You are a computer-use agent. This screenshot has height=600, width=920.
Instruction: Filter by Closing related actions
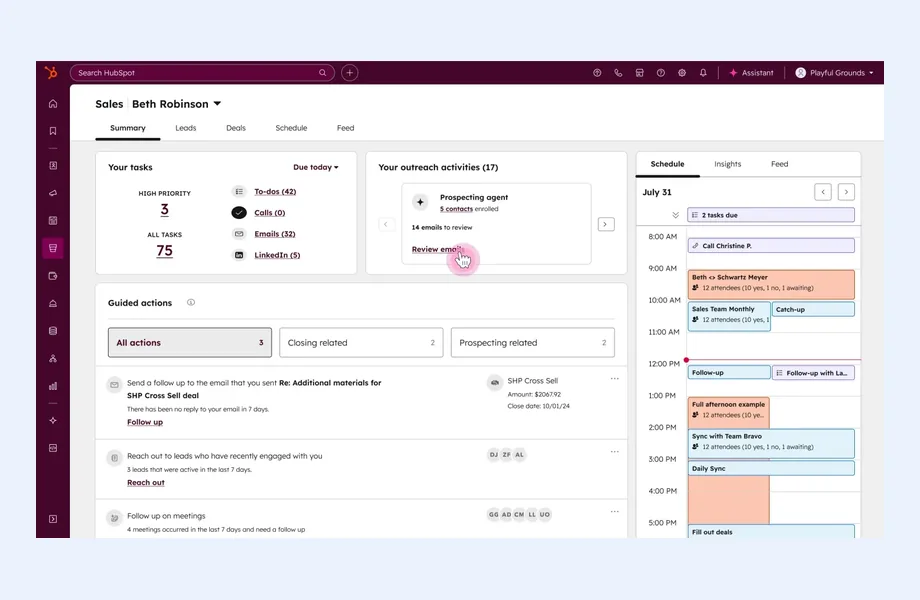pos(361,343)
